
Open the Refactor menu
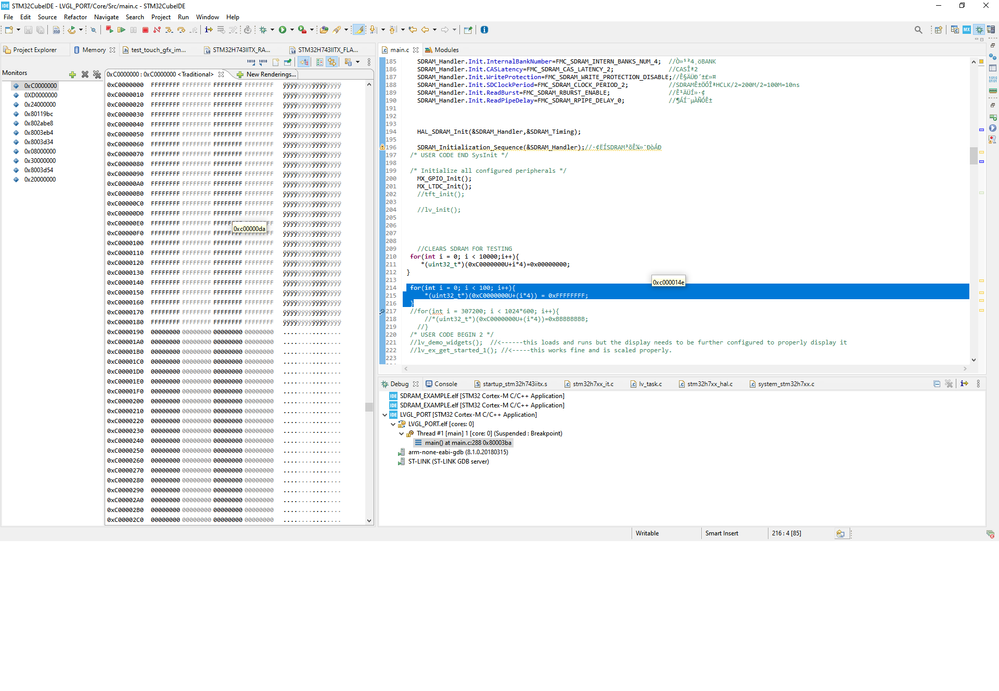click(x=75, y=17)
